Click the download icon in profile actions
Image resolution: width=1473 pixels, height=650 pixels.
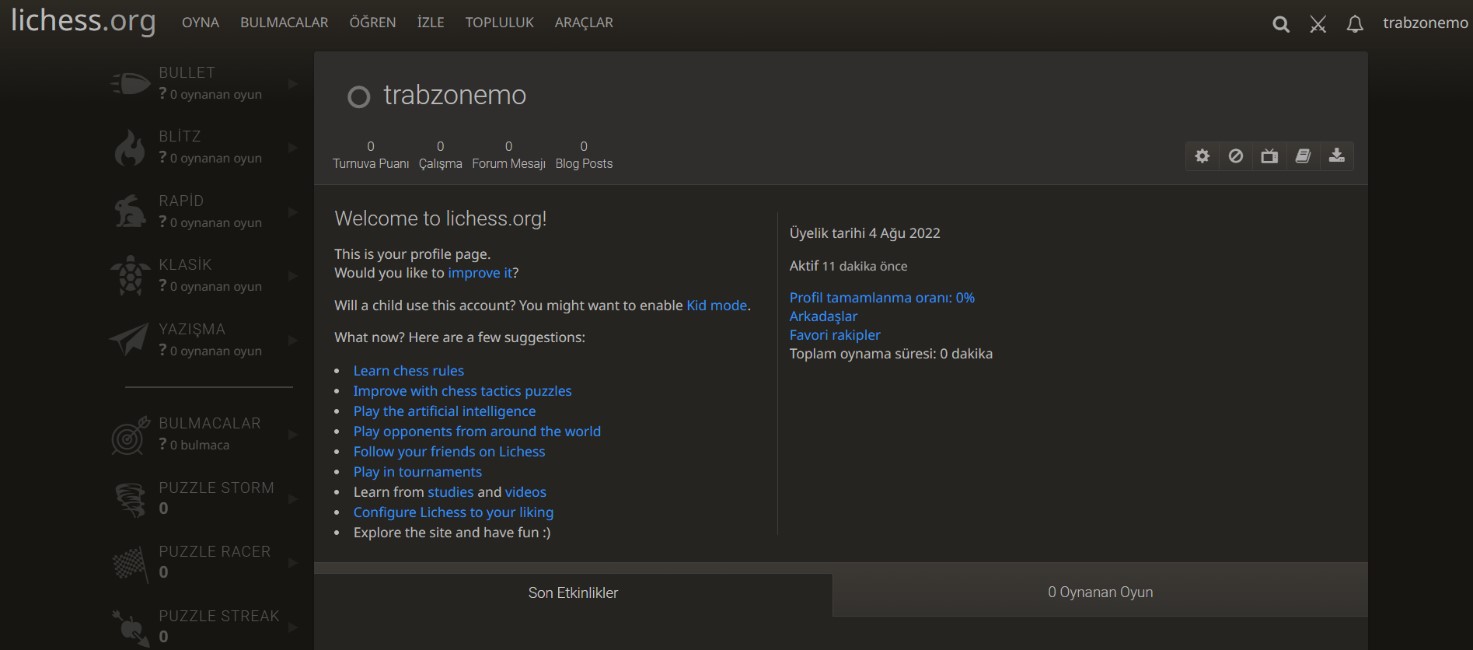click(1337, 156)
